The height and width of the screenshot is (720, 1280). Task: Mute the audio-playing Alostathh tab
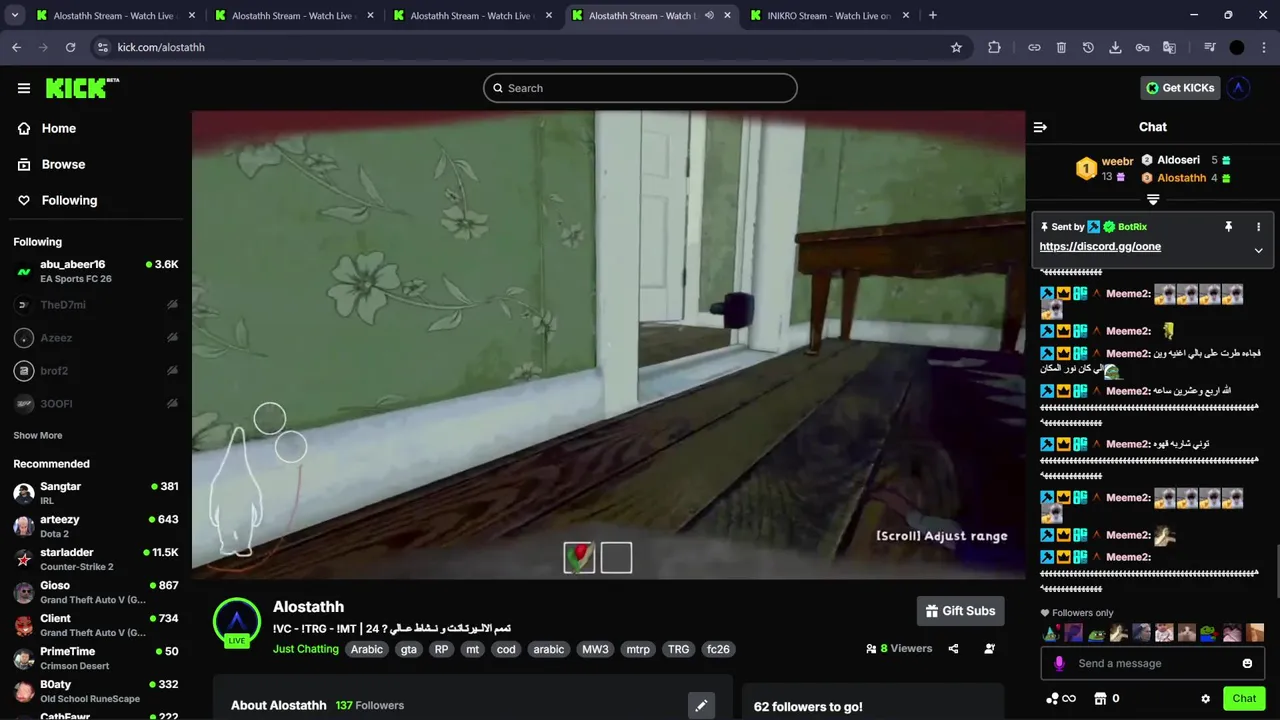click(x=709, y=16)
